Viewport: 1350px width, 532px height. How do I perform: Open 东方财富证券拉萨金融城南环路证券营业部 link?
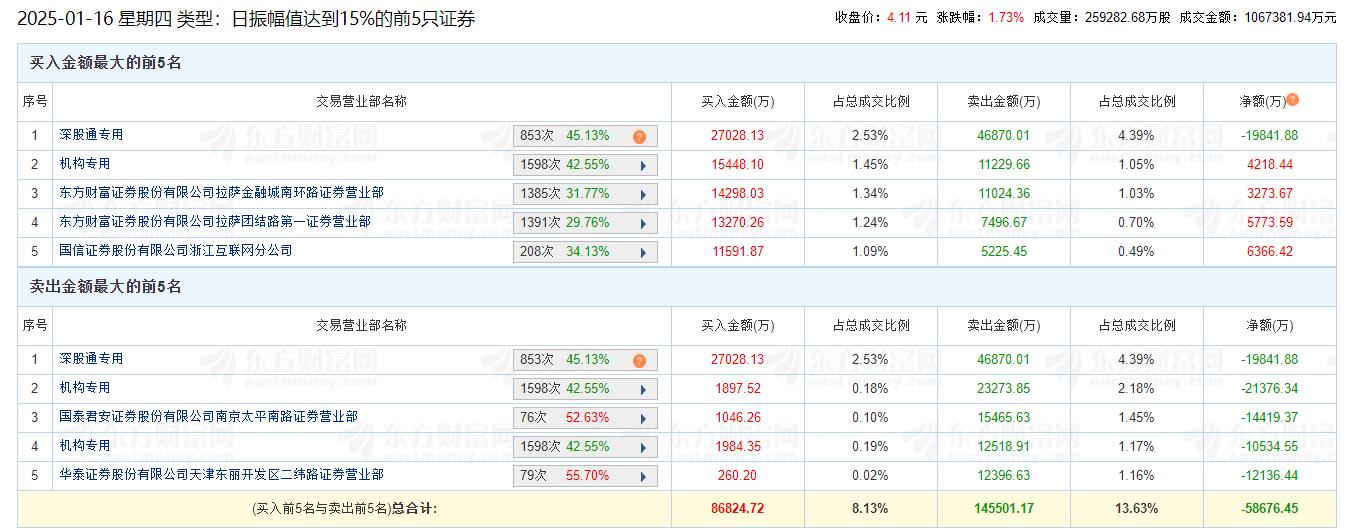point(221,193)
